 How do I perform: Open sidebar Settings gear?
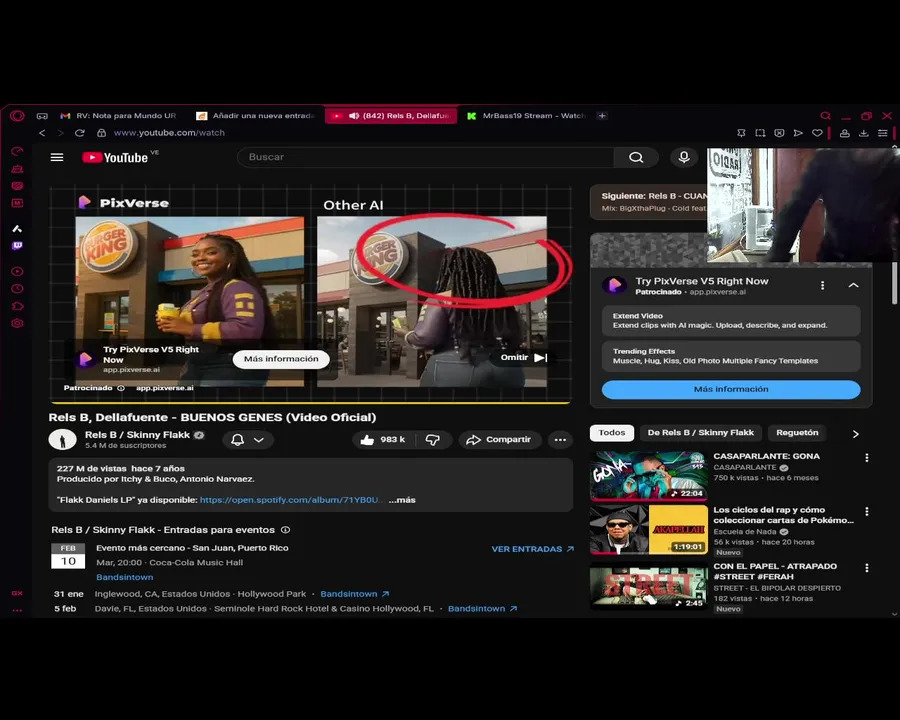click(17, 323)
